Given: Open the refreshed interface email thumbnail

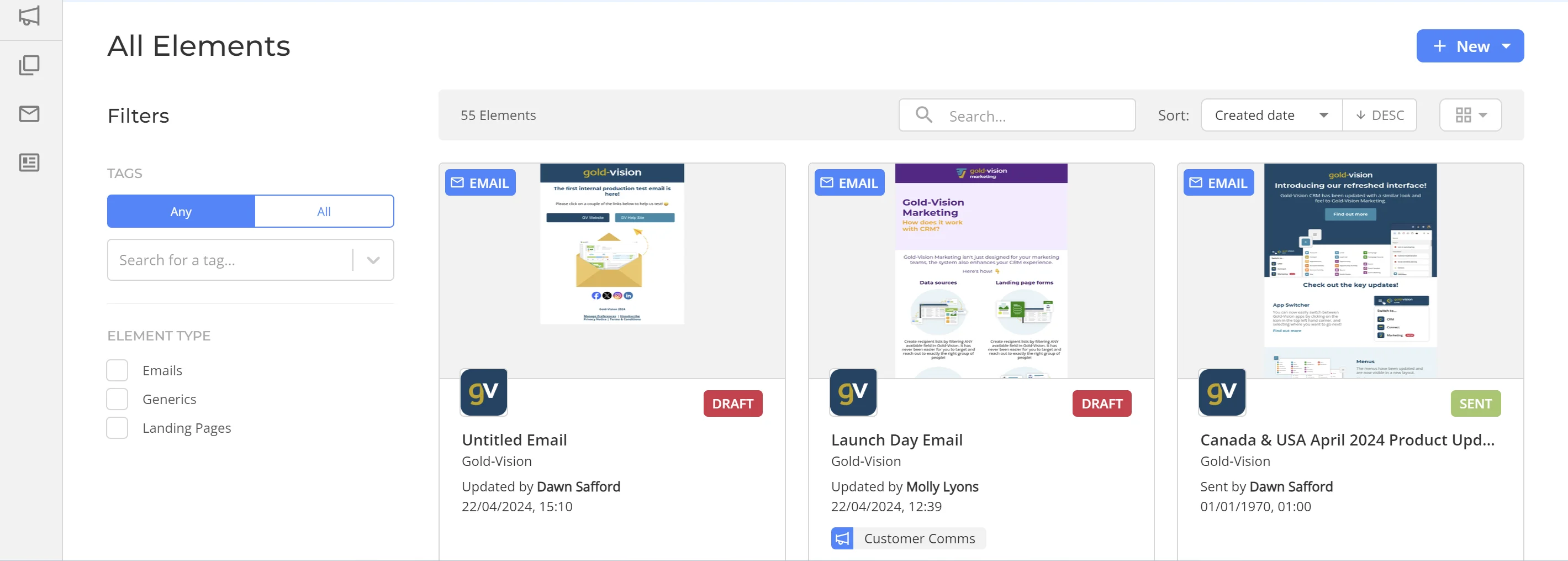Looking at the screenshot, I should point(1351,270).
